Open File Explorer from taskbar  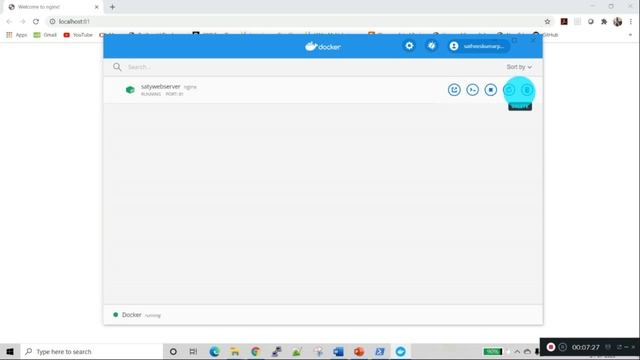click(x=235, y=351)
